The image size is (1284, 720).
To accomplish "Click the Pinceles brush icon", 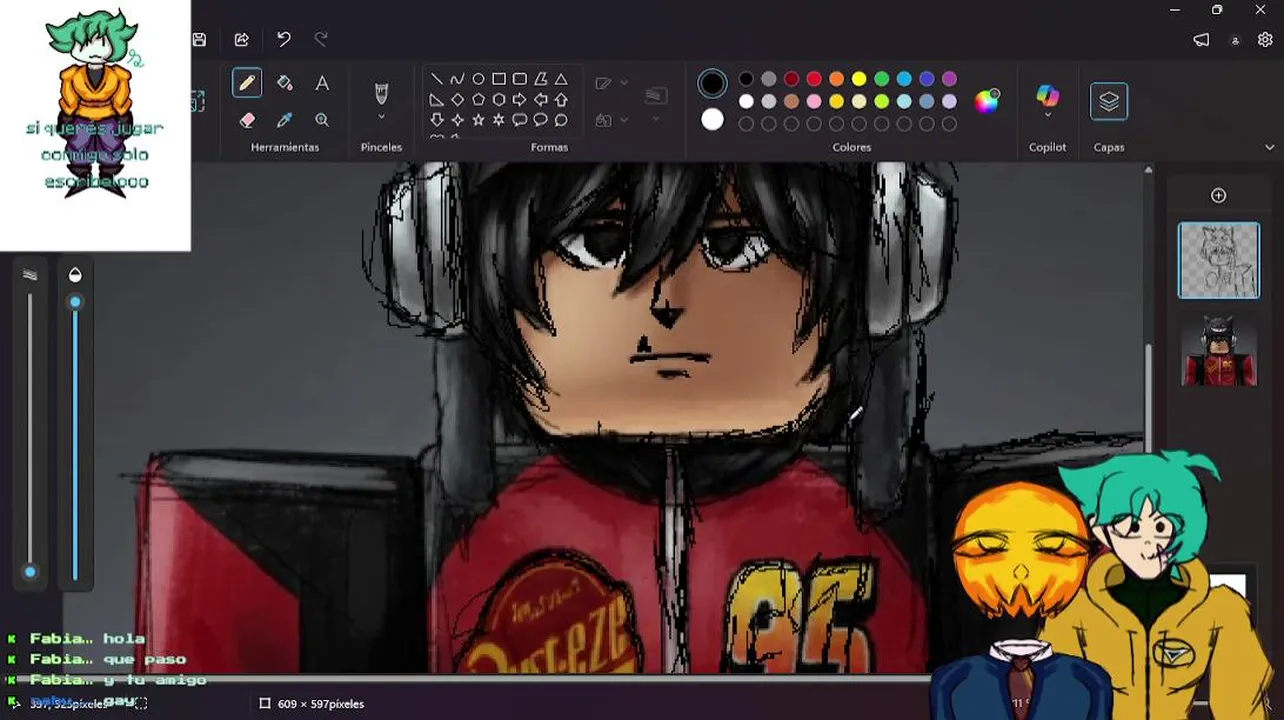I will point(381,93).
